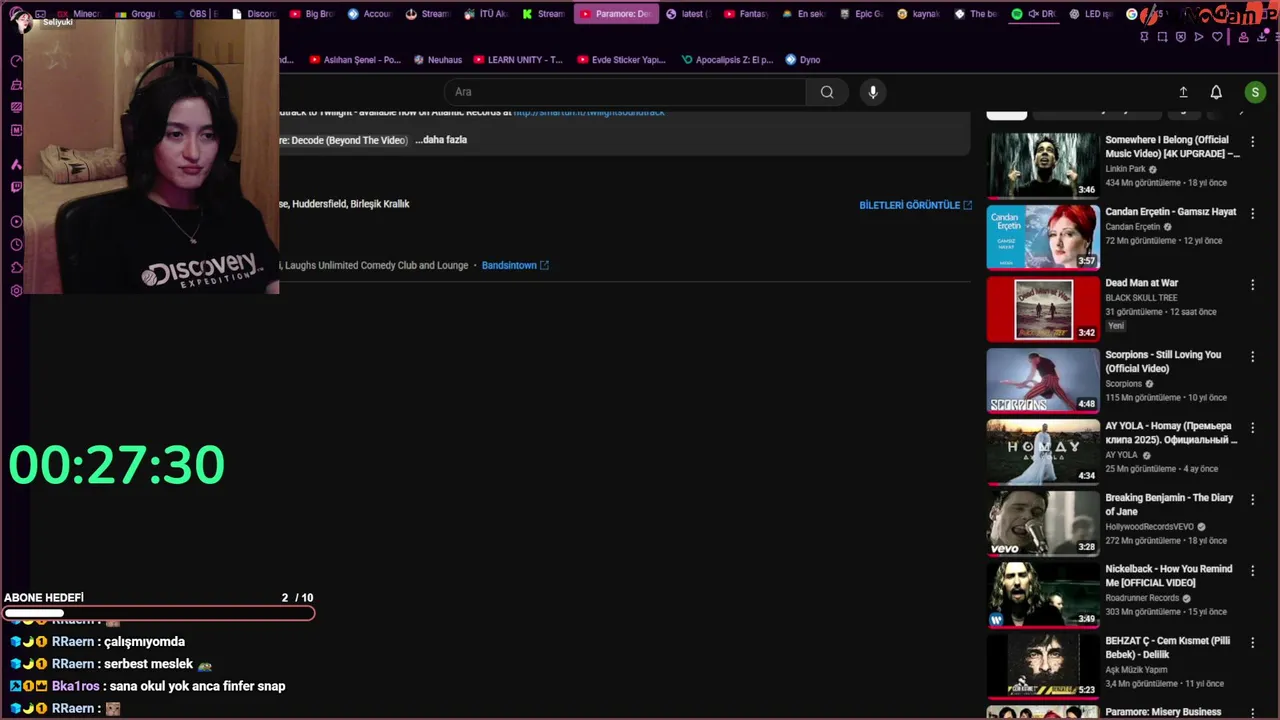Open the Dyno bookmark

pyautogui.click(x=803, y=60)
